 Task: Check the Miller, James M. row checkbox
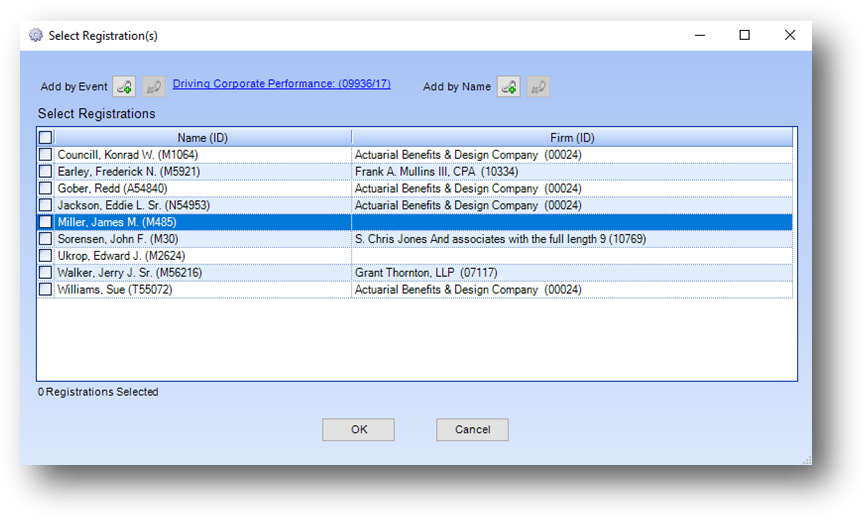[x=45, y=222]
